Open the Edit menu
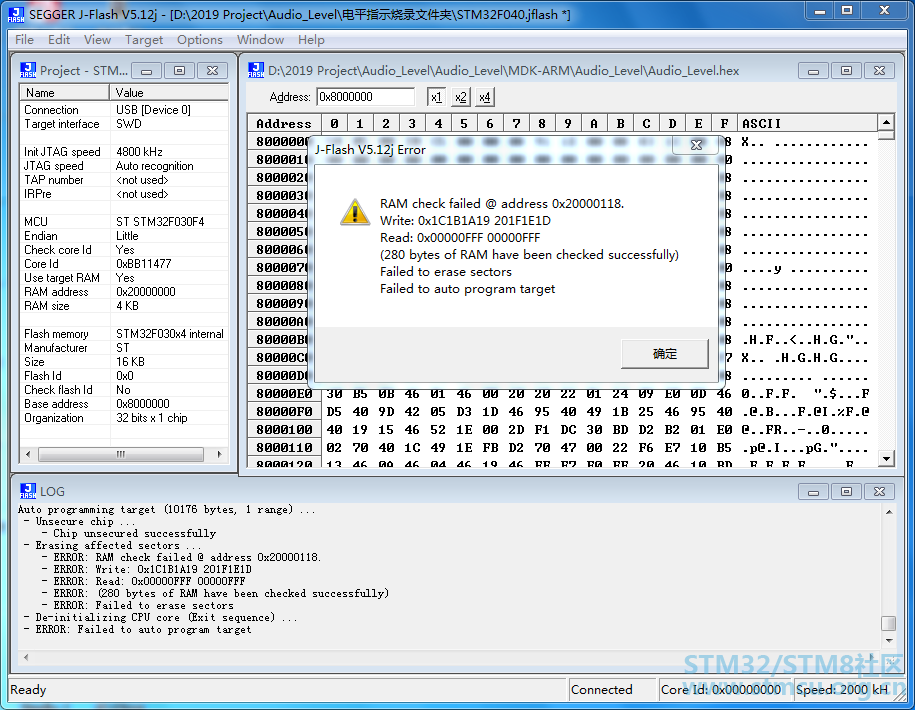Image resolution: width=915 pixels, height=710 pixels. pos(59,40)
